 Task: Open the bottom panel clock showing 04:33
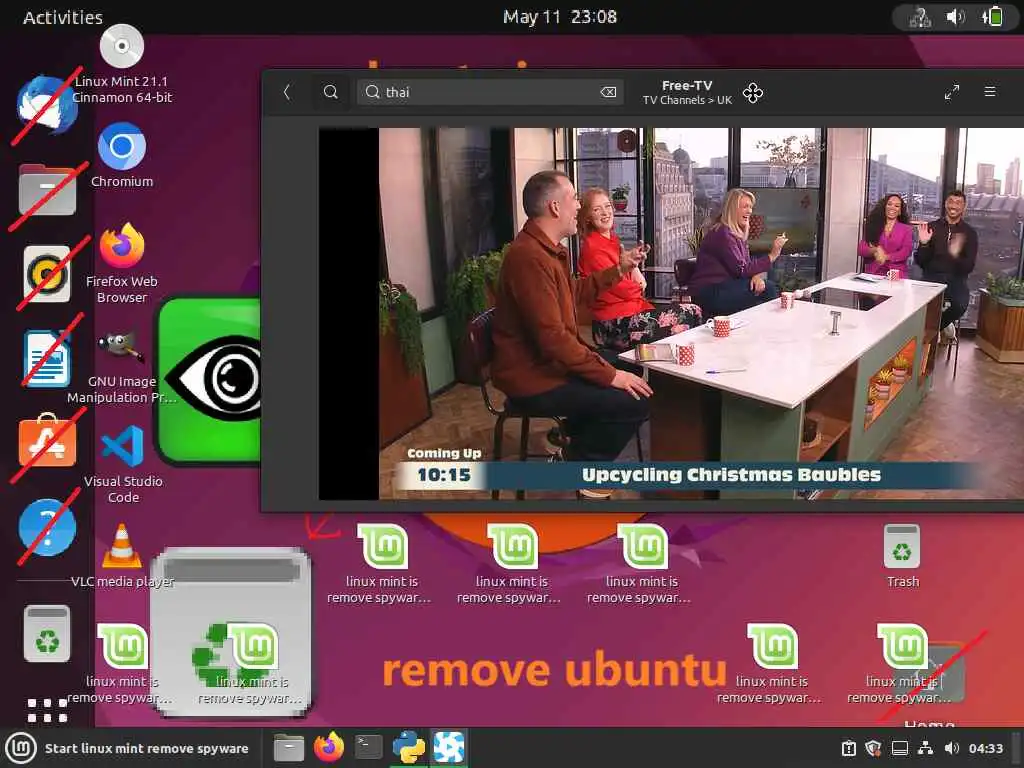coord(985,748)
